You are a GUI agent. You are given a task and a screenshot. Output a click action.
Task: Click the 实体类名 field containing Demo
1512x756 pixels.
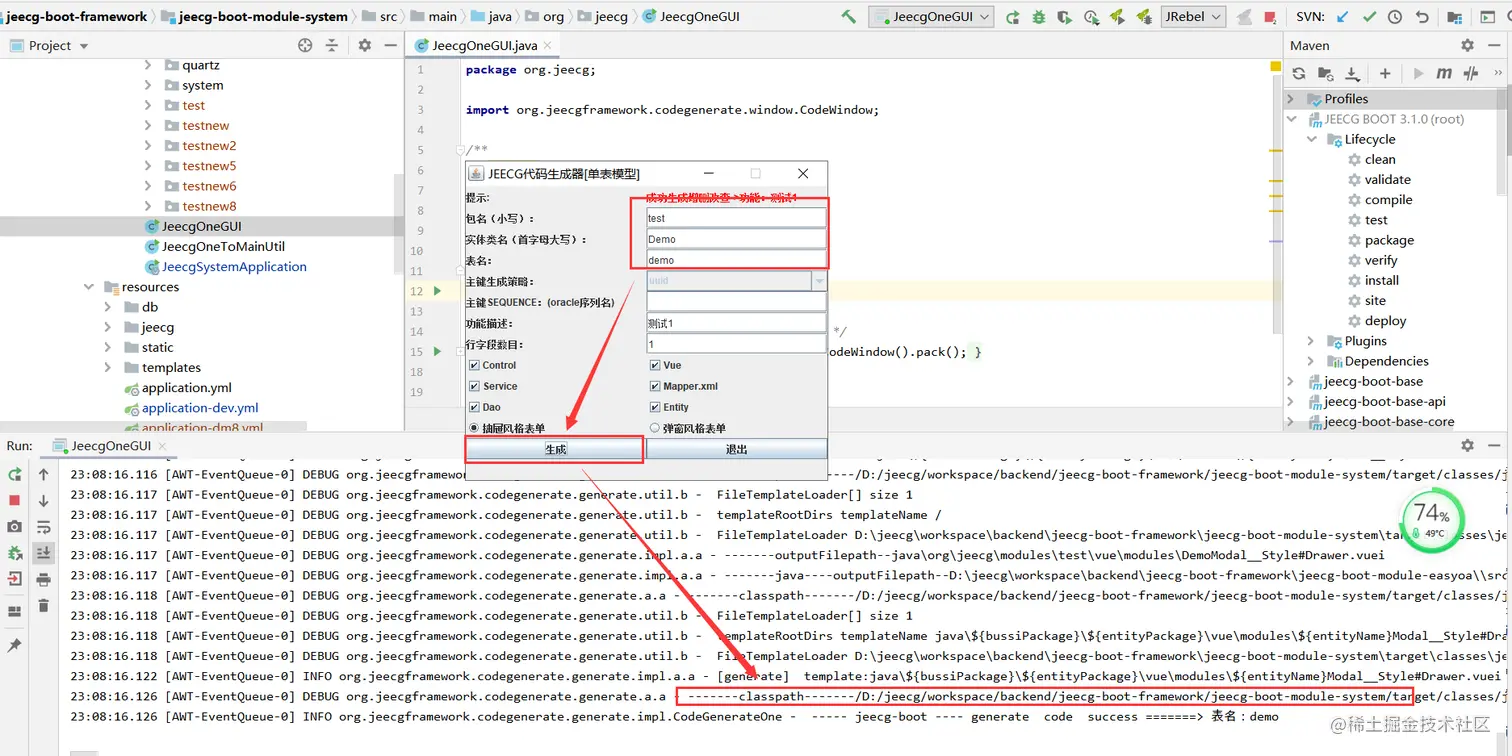737,239
